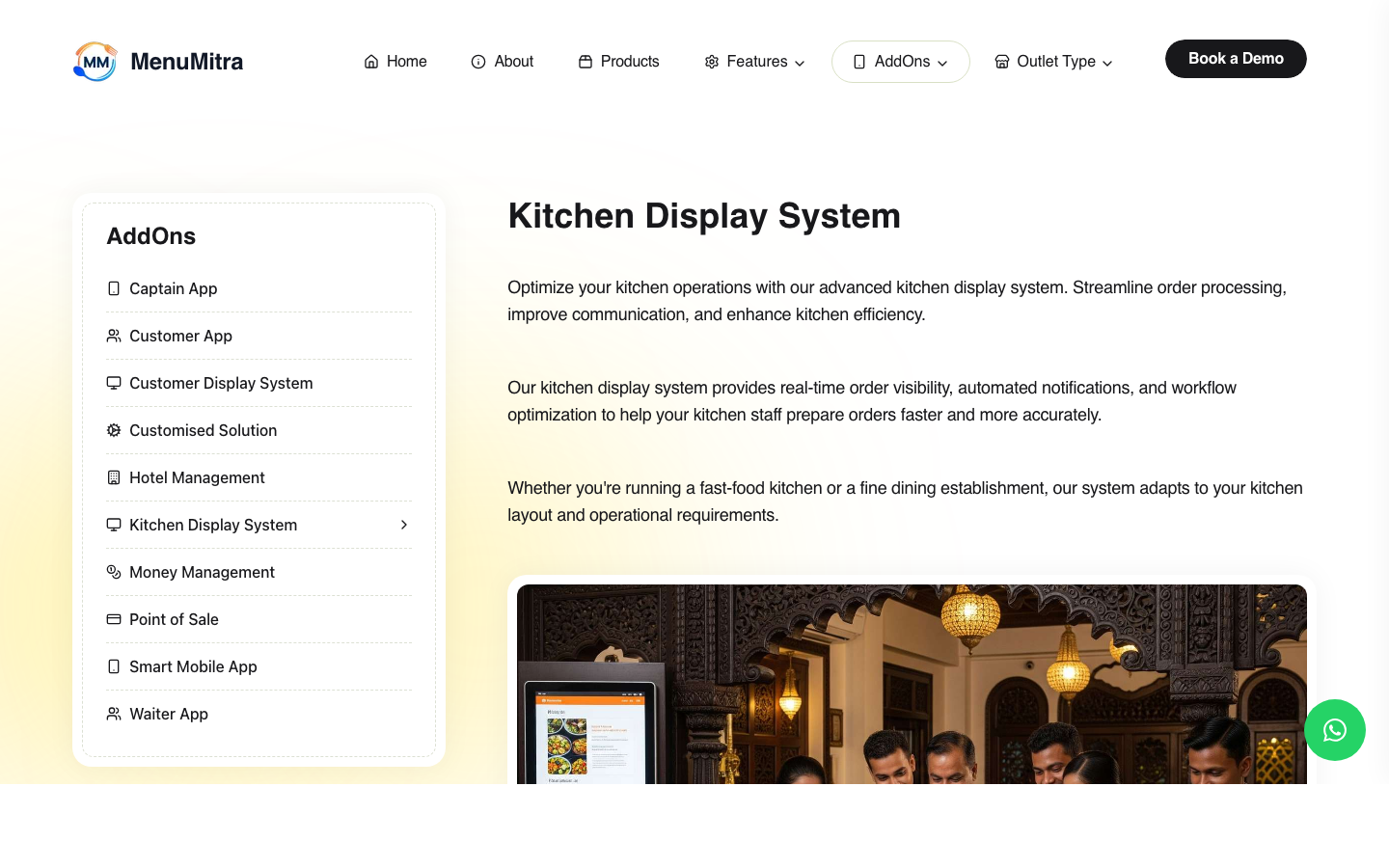
Task: Open WhatsApp chat floating button
Action: click(1334, 730)
